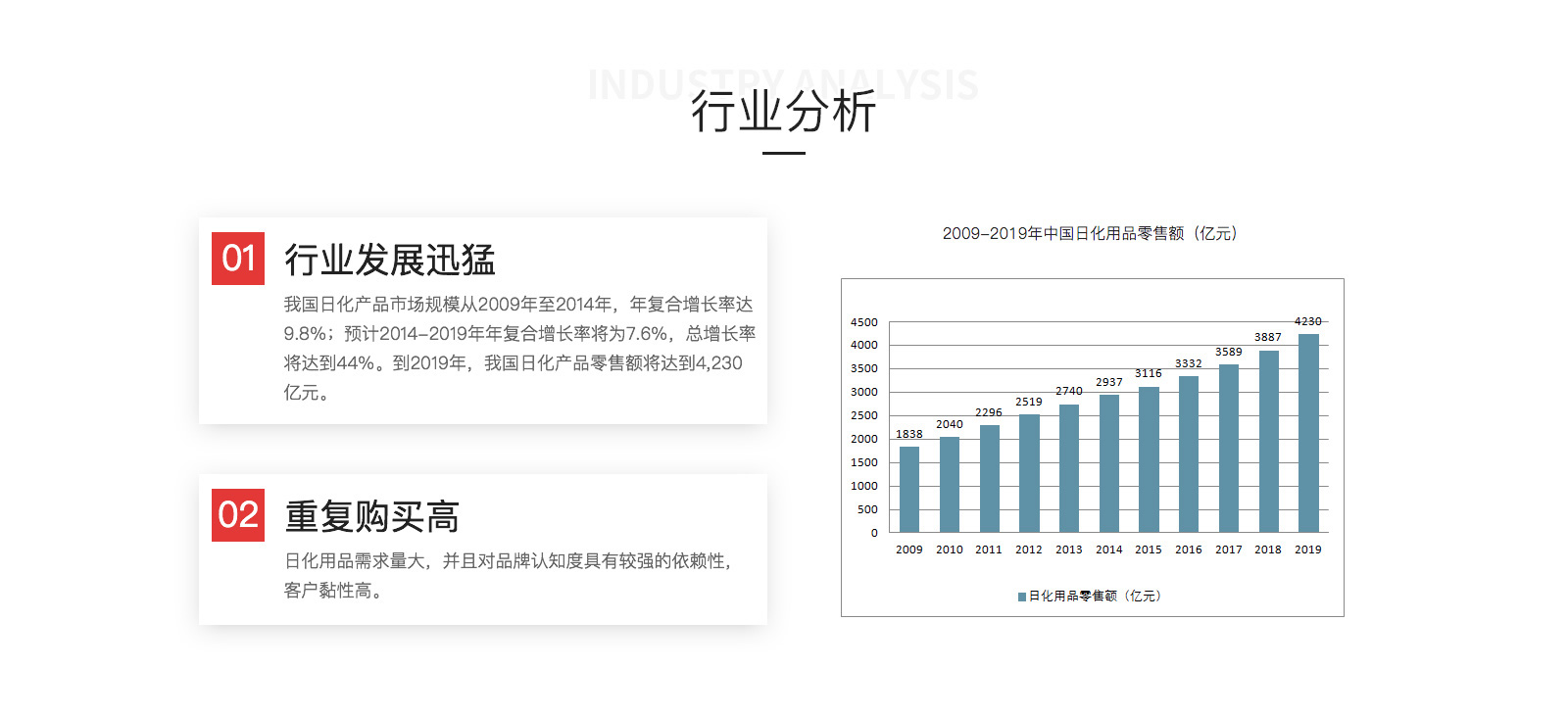The height and width of the screenshot is (717, 1568).
Task: Click the 日化用品零售额 legend label
Action: [x=1094, y=597]
